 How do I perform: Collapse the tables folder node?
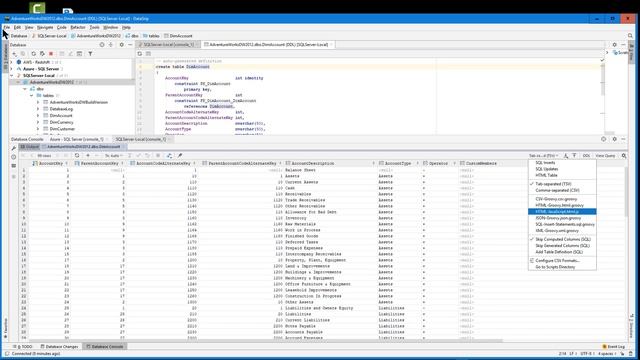pos(31,96)
